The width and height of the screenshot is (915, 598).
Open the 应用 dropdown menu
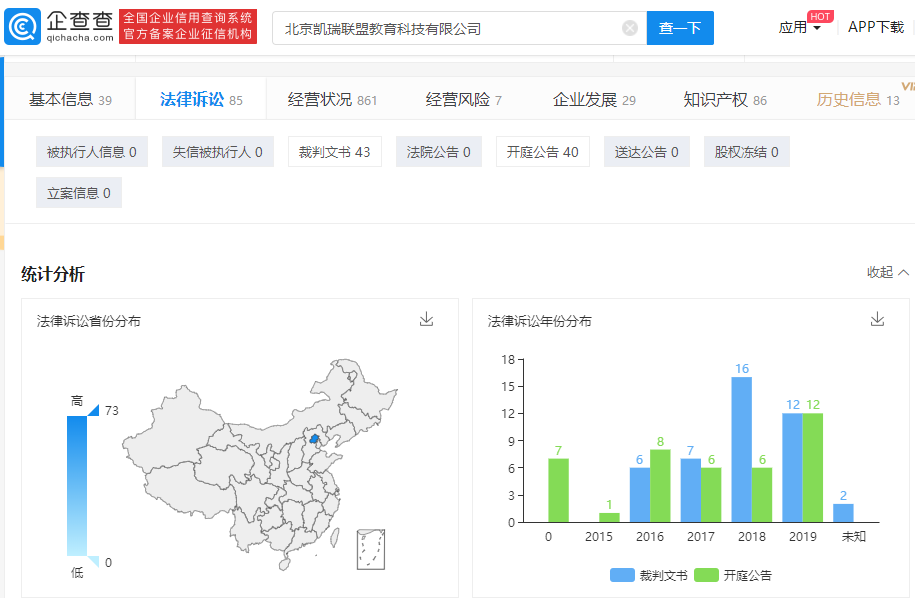(799, 27)
